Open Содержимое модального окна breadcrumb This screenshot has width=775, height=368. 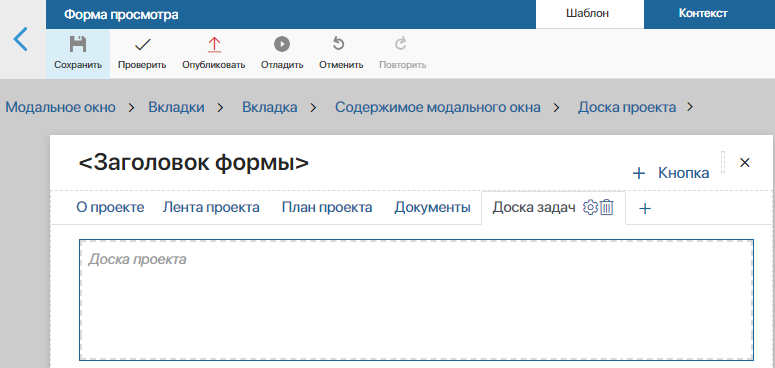click(x=437, y=107)
